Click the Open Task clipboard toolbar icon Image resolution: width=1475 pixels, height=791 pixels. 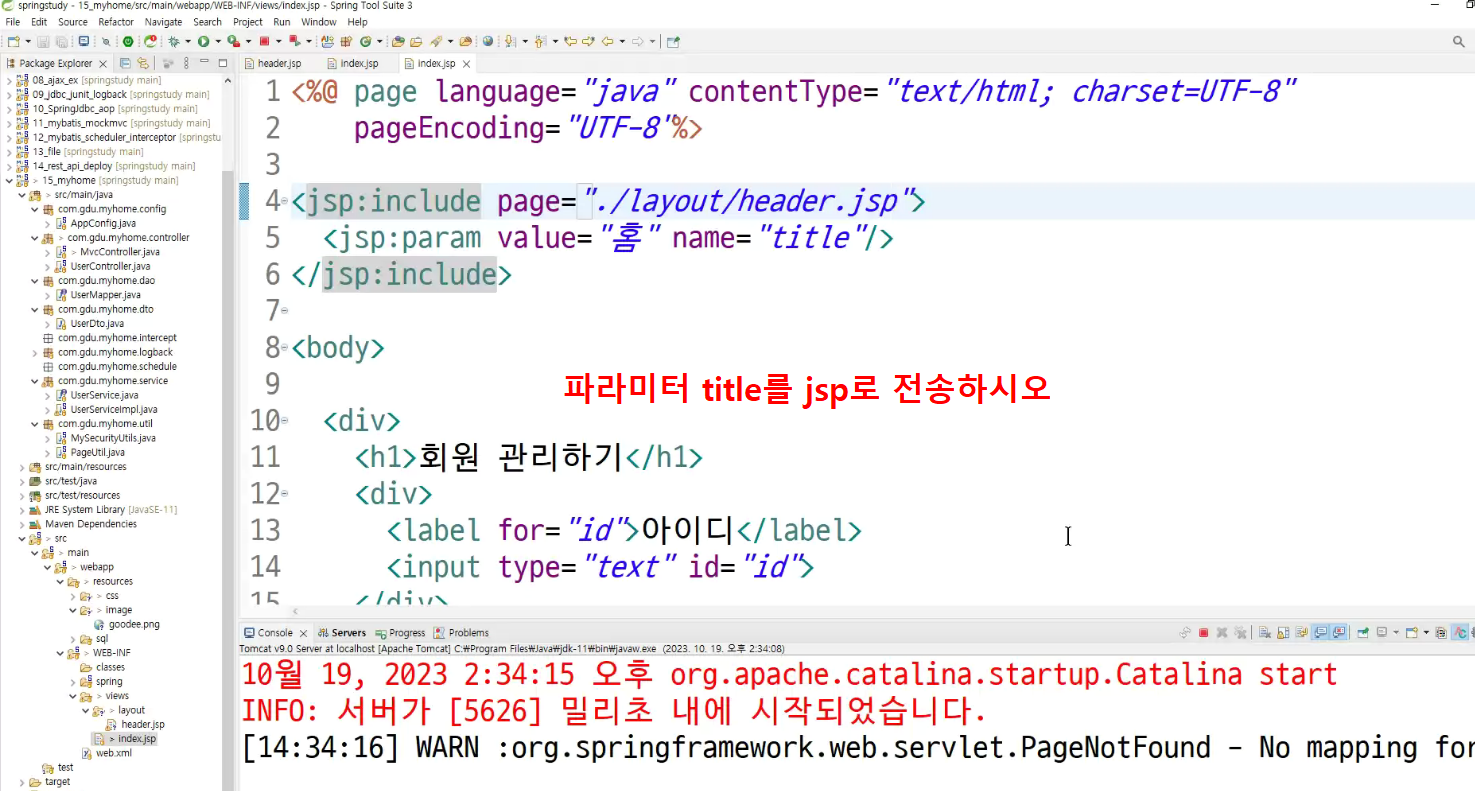416,41
